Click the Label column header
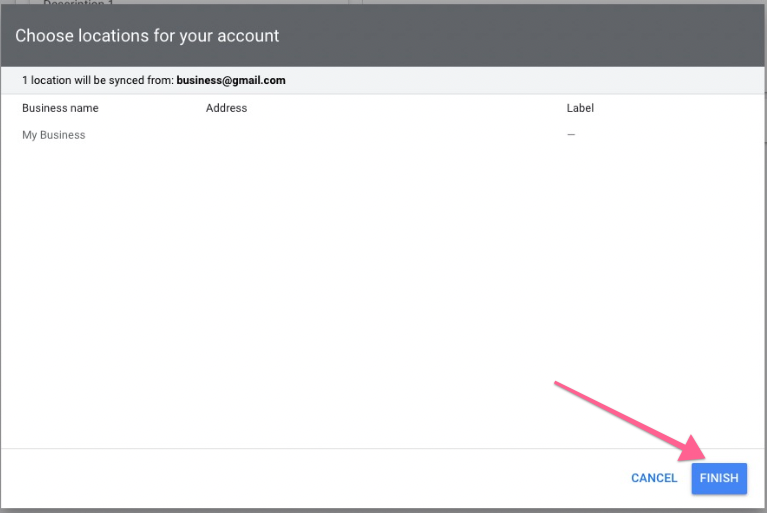 [x=580, y=108]
